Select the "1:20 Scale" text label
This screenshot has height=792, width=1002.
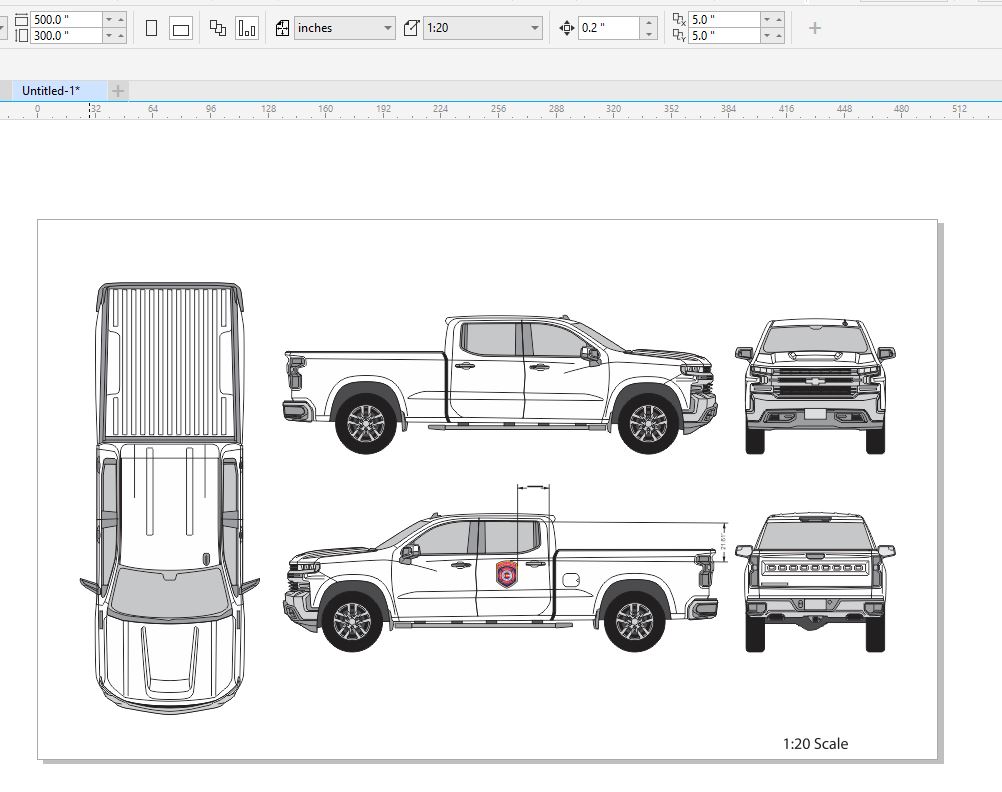point(815,743)
